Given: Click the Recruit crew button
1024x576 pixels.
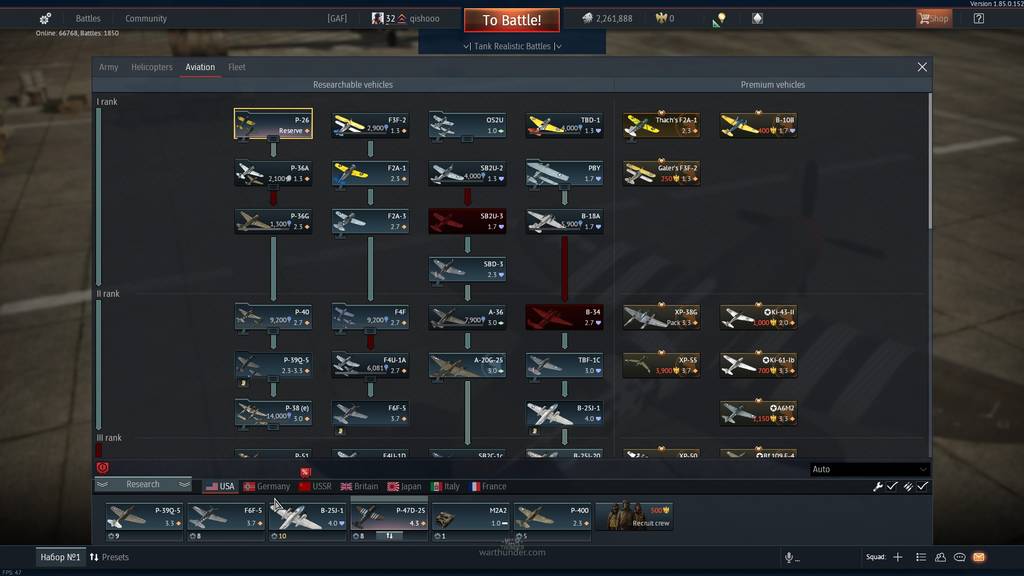Looking at the screenshot, I should tap(640, 517).
